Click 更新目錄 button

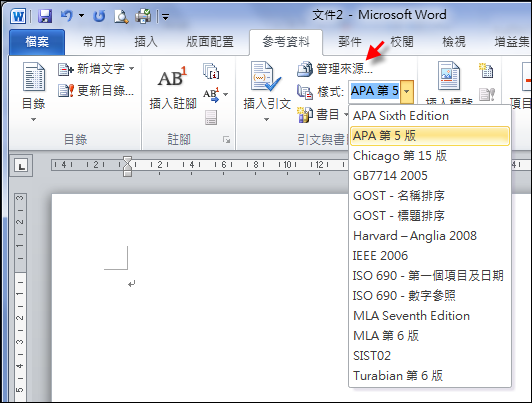pyautogui.click(x=96, y=91)
